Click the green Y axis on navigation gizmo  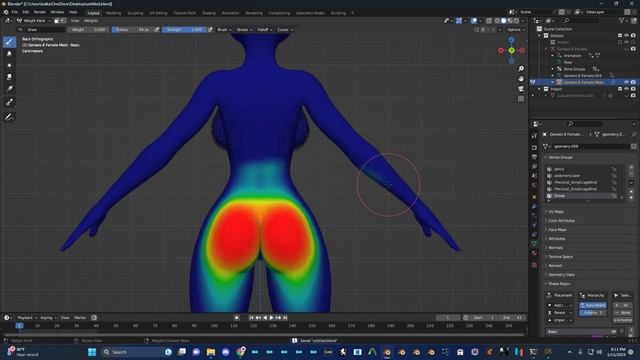pos(511,50)
